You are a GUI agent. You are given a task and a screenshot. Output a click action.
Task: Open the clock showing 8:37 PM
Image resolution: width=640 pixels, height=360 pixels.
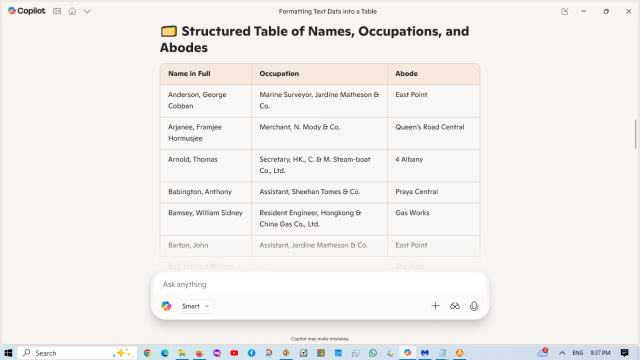coord(600,353)
